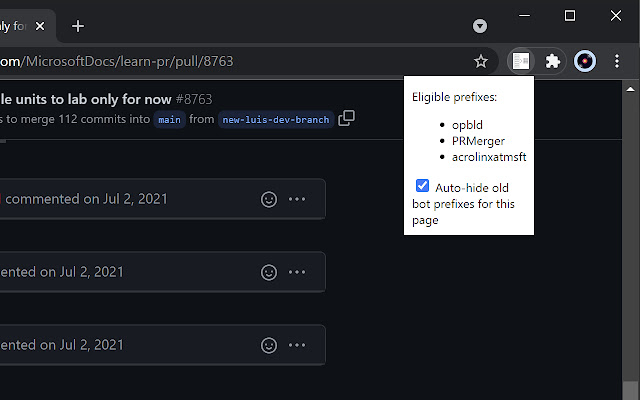Add reaction to second Jul 2 comment
Image resolution: width=640 pixels, height=400 pixels.
(269, 272)
